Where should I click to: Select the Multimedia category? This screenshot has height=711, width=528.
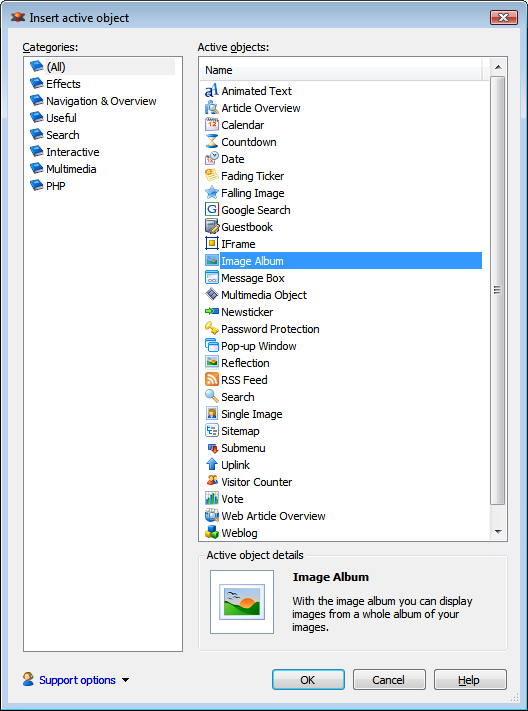tap(71, 169)
